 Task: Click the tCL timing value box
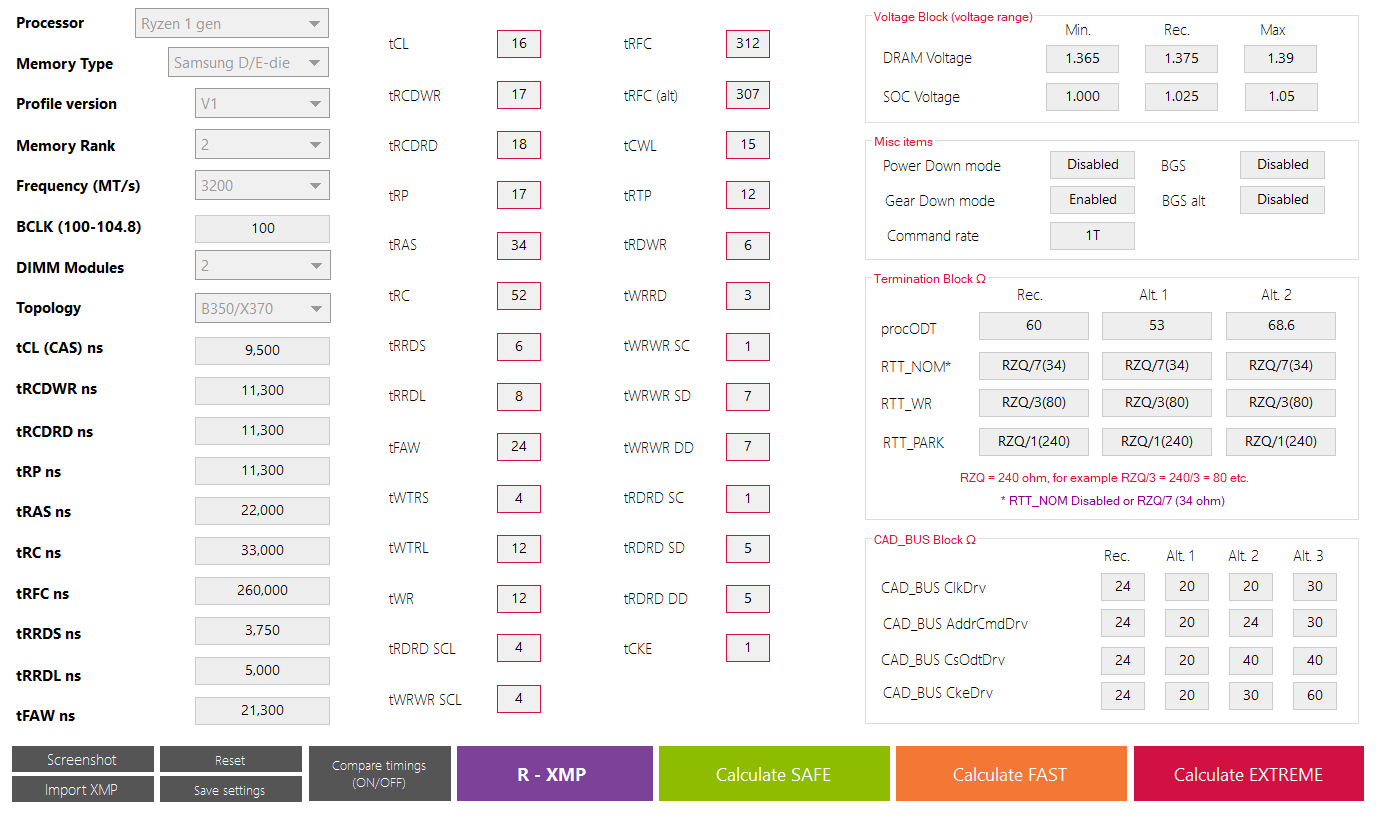pyautogui.click(x=518, y=44)
